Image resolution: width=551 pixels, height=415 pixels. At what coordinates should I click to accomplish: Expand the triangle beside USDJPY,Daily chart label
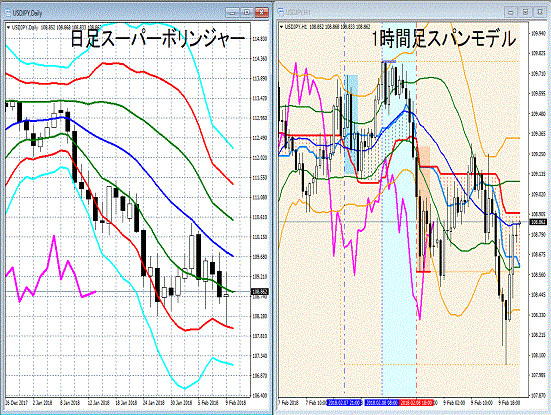pos(8,27)
